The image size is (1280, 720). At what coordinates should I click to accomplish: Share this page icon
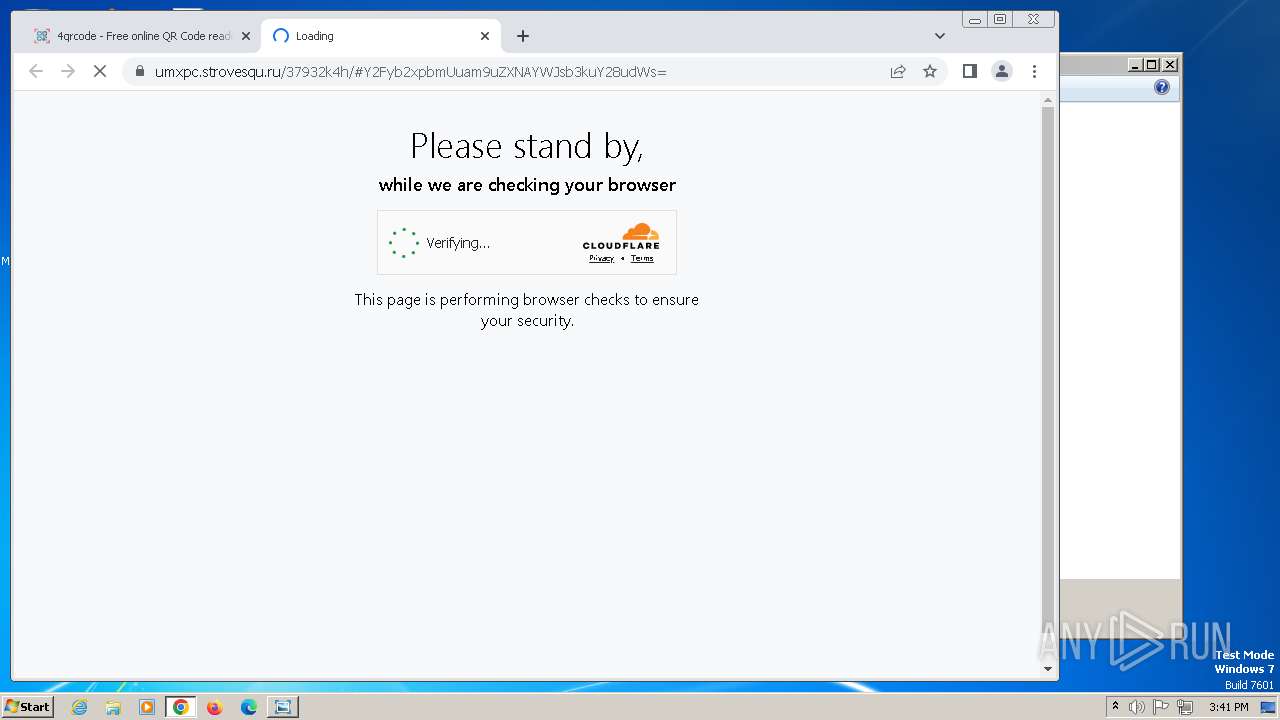pyautogui.click(x=898, y=71)
